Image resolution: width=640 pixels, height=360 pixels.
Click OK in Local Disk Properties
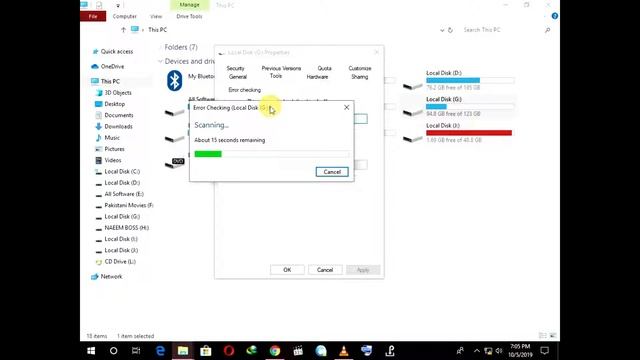click(287, 270)
